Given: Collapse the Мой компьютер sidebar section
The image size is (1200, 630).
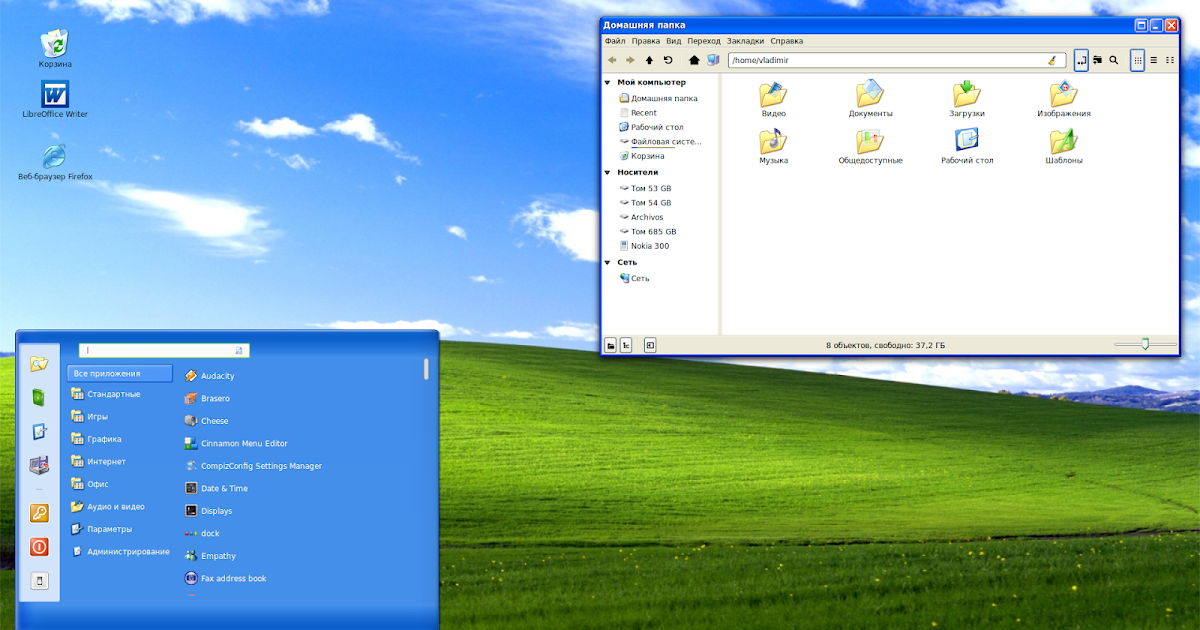Looking at the screenshot, I should coord(608,83).
